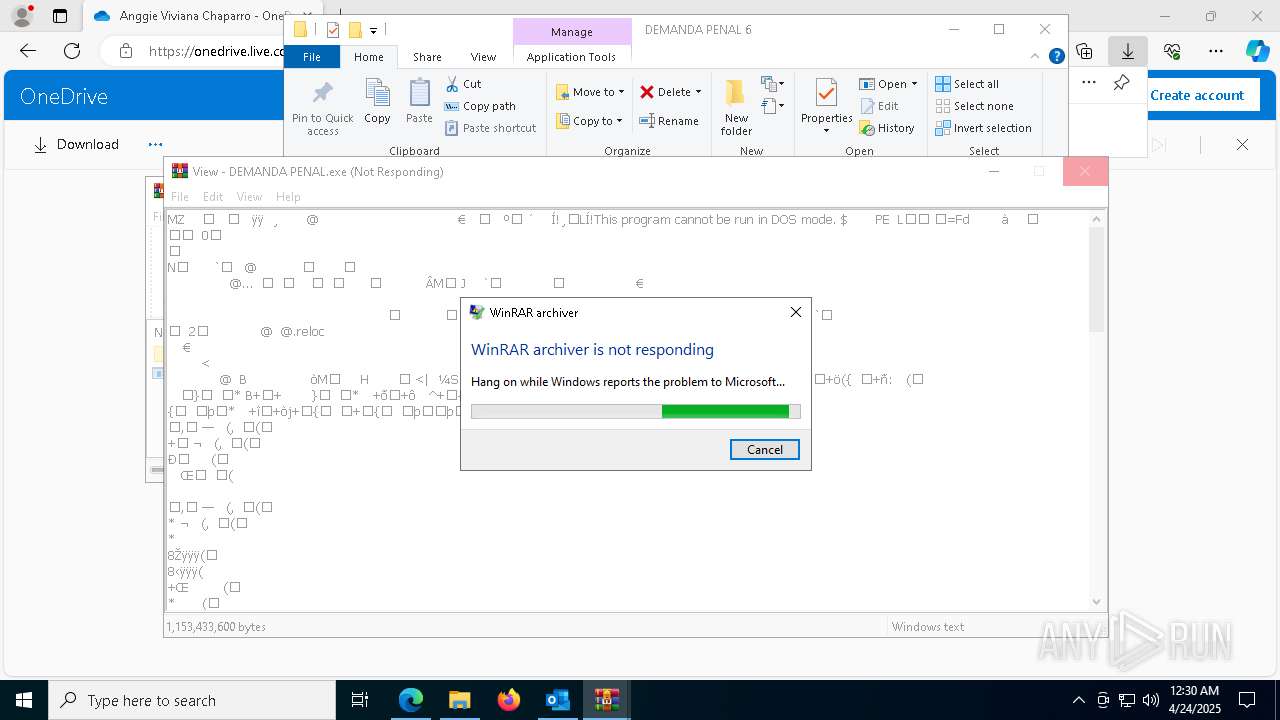Open the File tab in Explorer
The height and width of the screenshot is (720, 1280).
pos(312,57)
